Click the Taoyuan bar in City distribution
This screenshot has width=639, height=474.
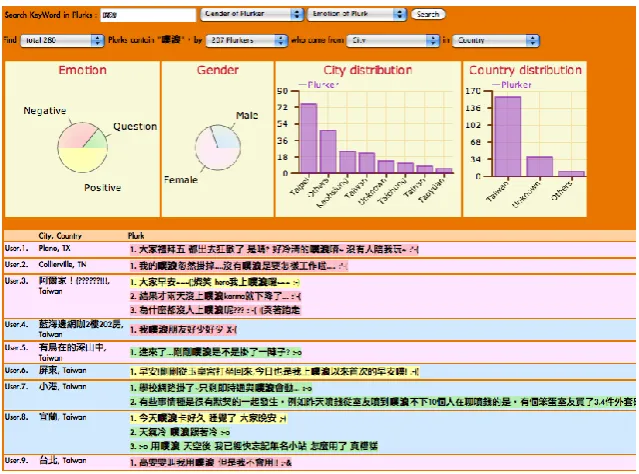click(444, 170)
